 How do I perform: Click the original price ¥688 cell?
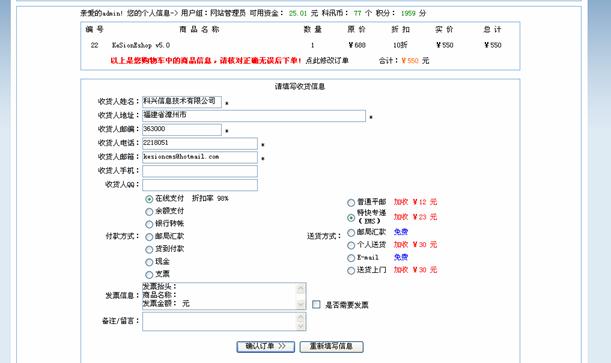pos(357,45)
